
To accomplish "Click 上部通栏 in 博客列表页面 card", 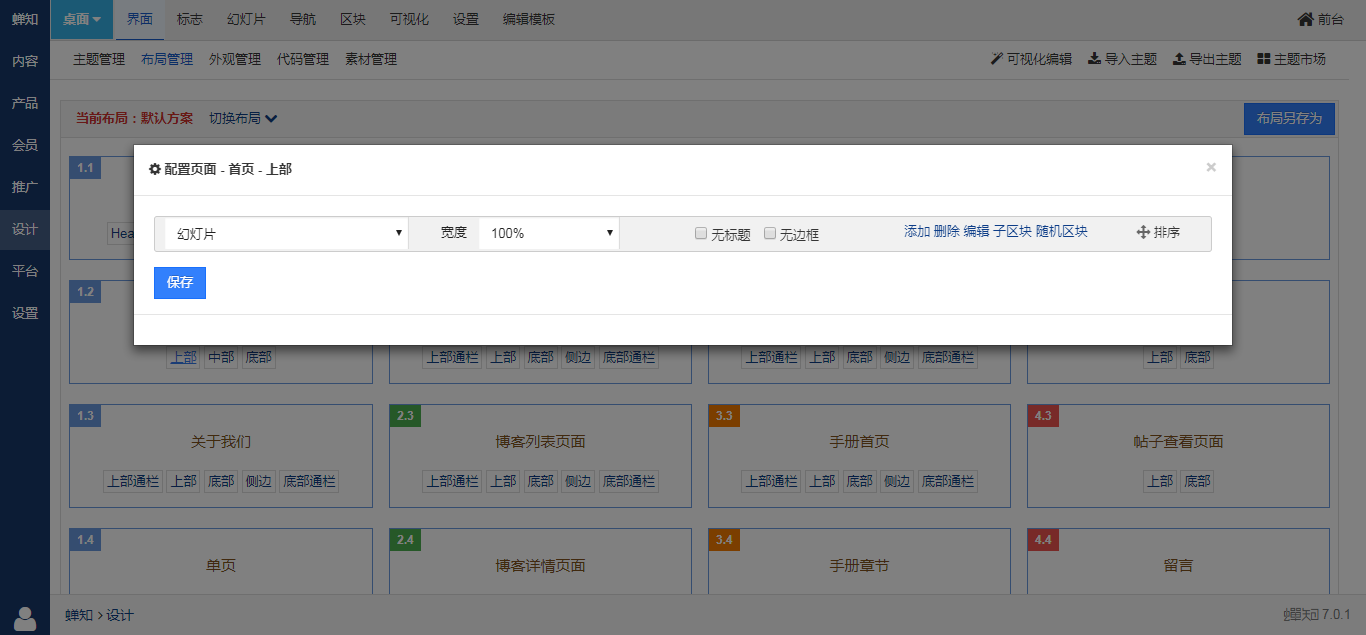I will point(452,481).
